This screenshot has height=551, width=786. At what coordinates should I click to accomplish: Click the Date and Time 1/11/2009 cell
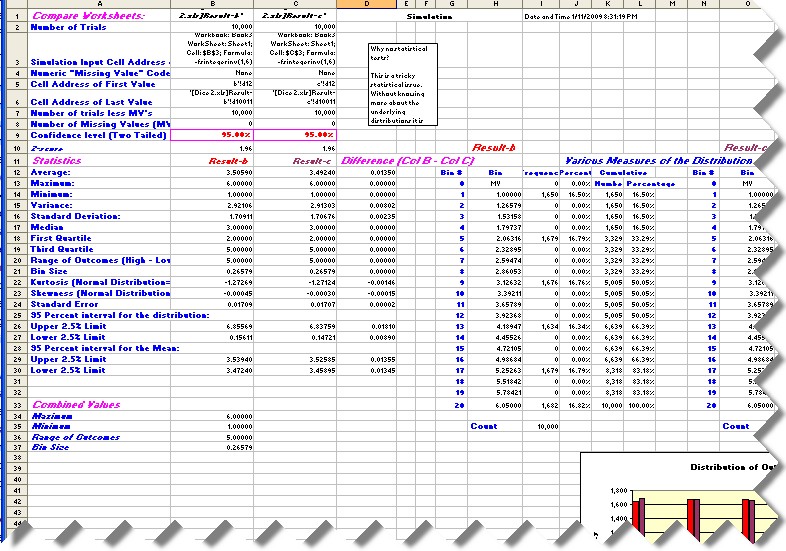tap(581, 17)
